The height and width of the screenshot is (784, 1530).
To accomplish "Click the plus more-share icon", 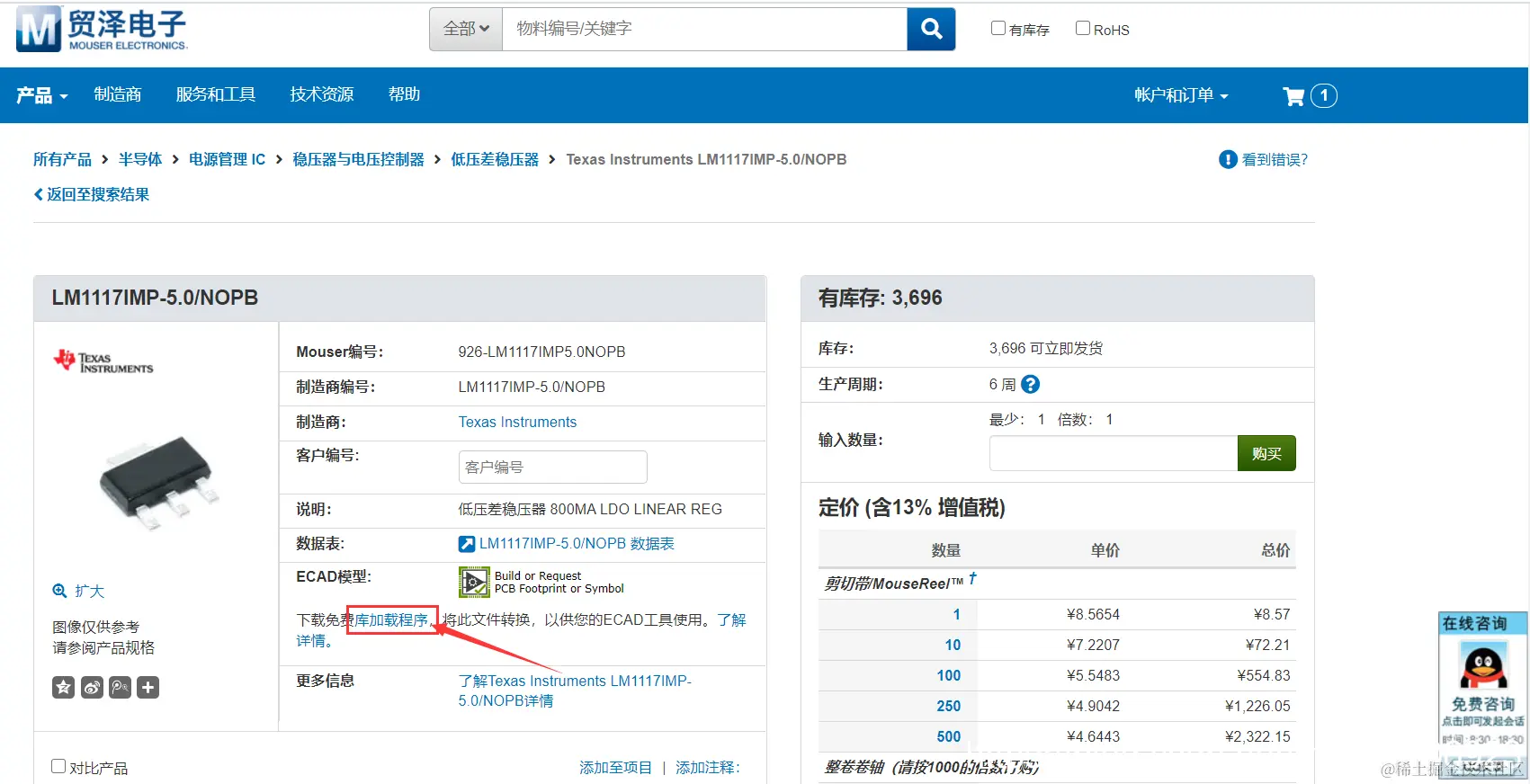I will pos(148,688).
